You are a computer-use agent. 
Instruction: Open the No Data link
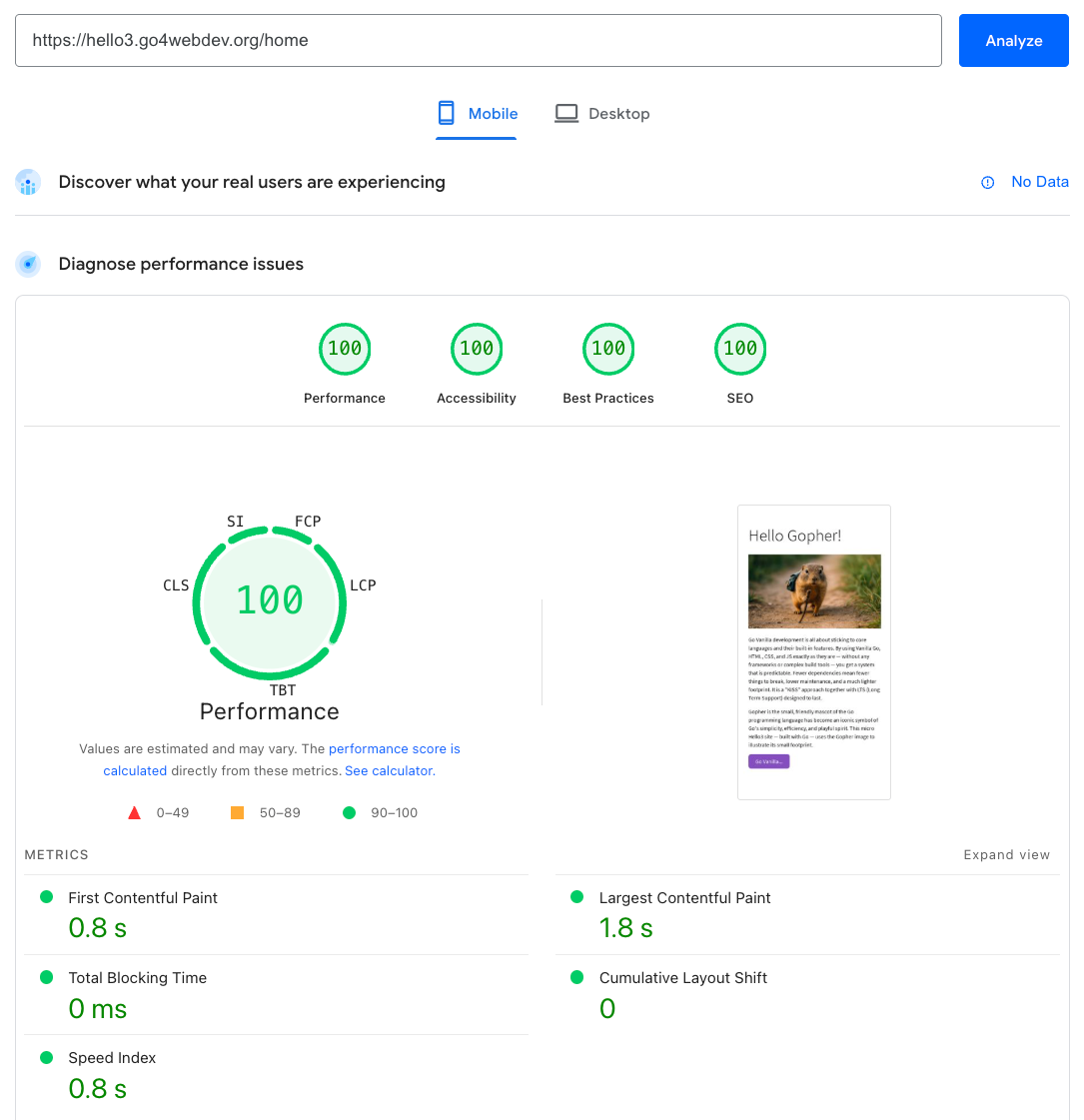pyautogui.click(x=1040, y=182)
